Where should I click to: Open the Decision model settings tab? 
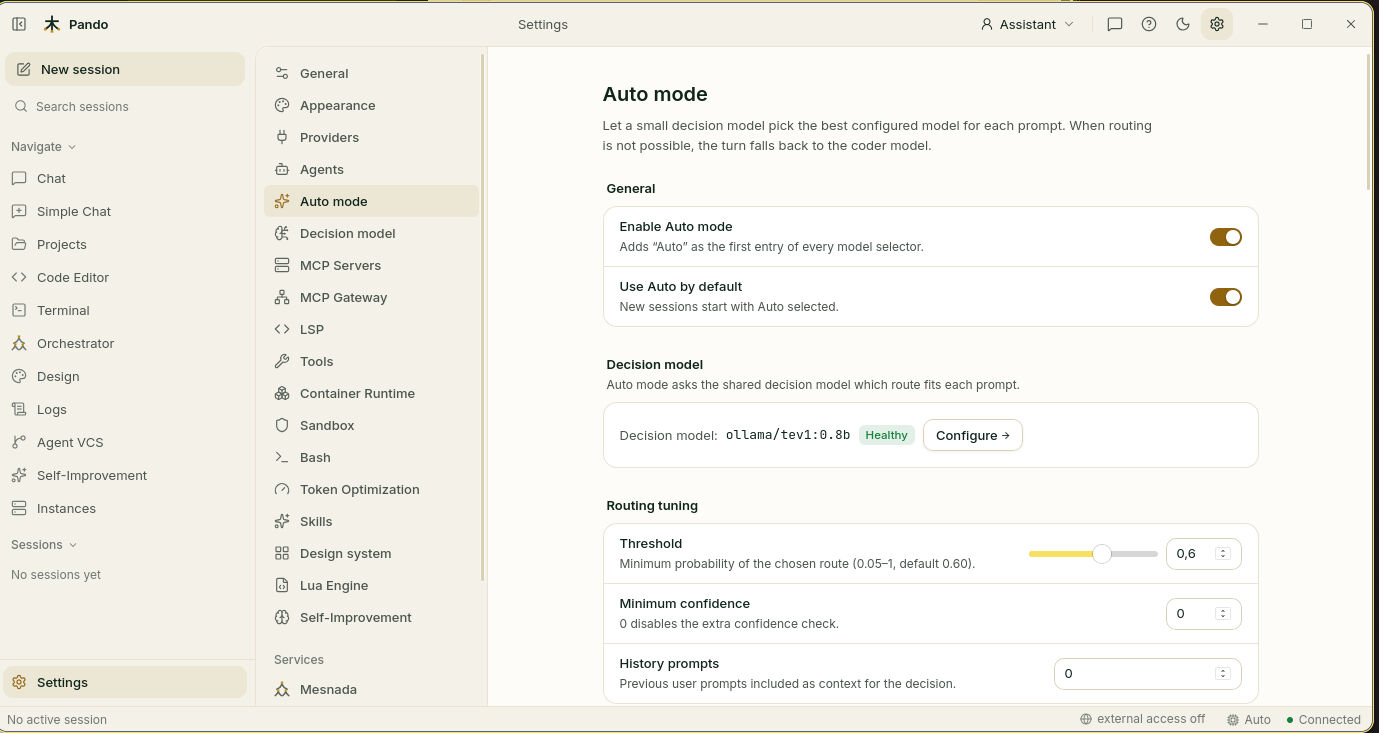click(x=371, y=233)
